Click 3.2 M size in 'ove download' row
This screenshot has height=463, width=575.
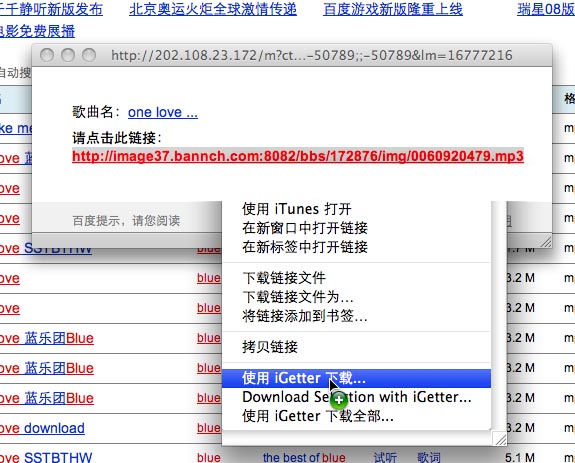click(x=520, y=428)
